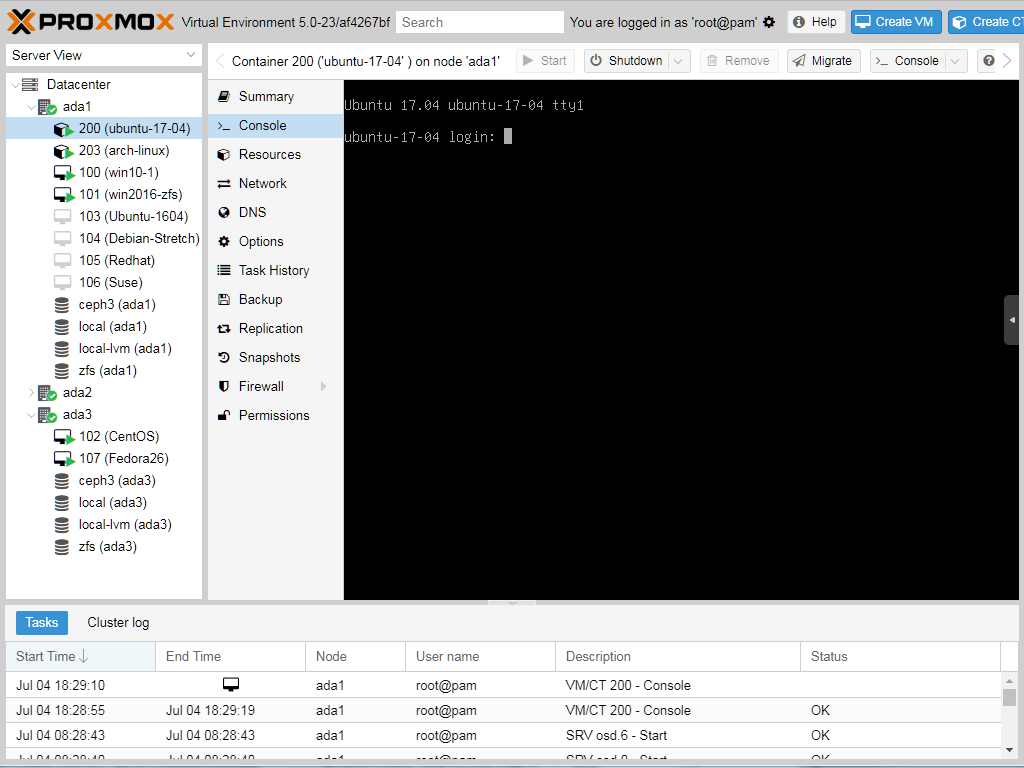Click the Create VM button
This screenshot has width=1024, height=768.
tap(895, 21)
